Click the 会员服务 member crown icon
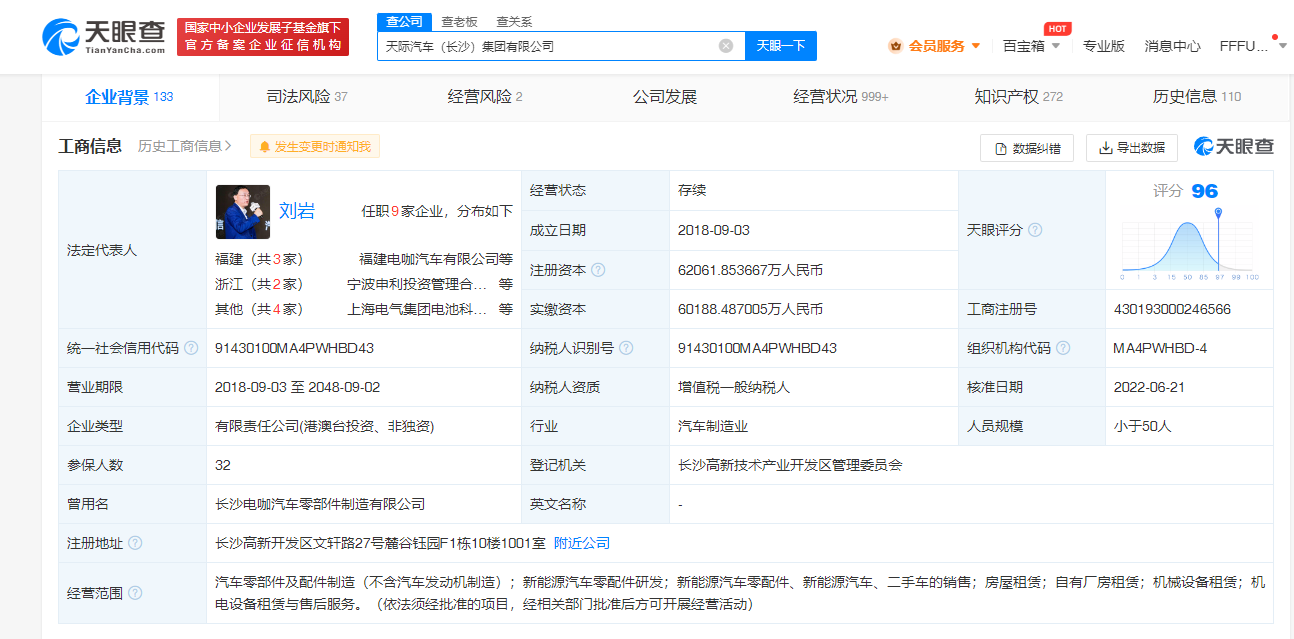Screen dimensions: 1294x639 point(895,46)
